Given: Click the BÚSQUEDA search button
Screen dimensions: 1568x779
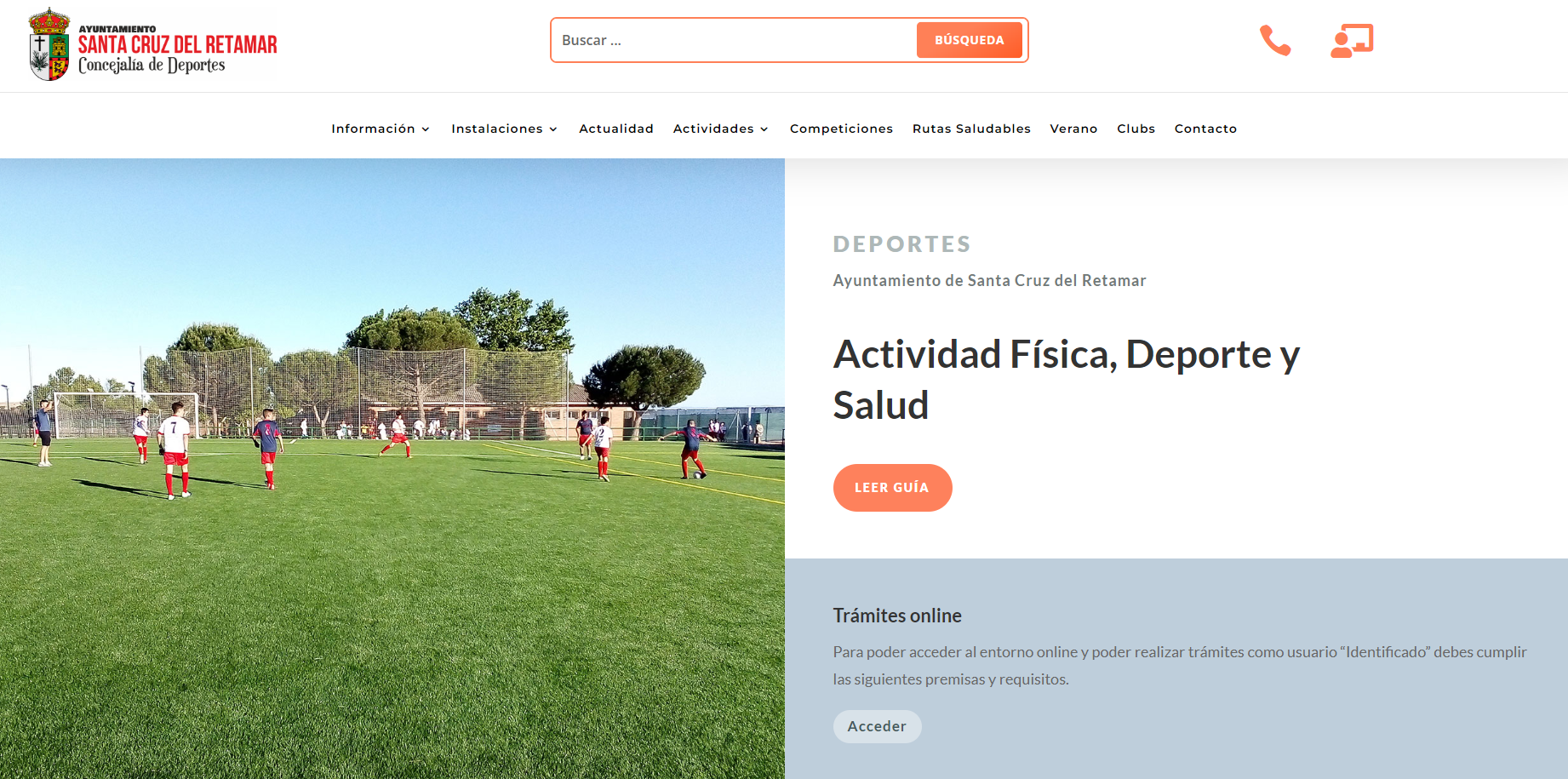Looking at the screenshot, I should pos(969,40).
